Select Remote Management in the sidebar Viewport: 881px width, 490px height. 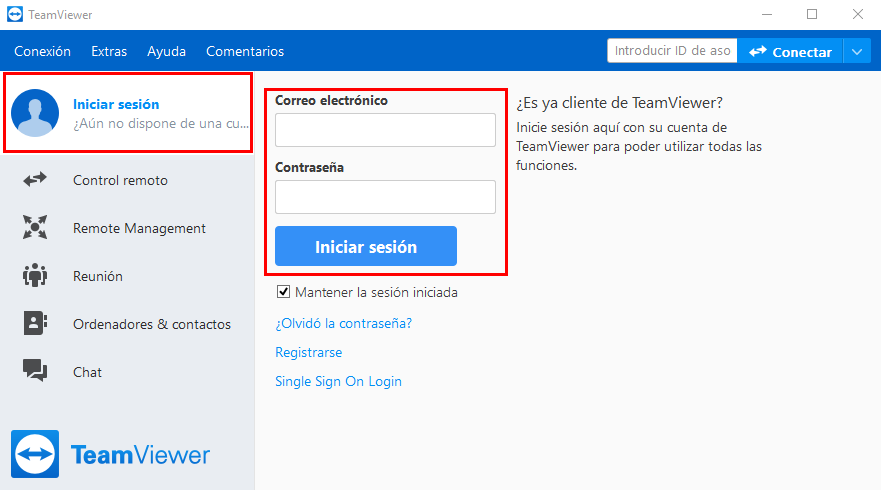pyautogui.click(x=128, y=228)
